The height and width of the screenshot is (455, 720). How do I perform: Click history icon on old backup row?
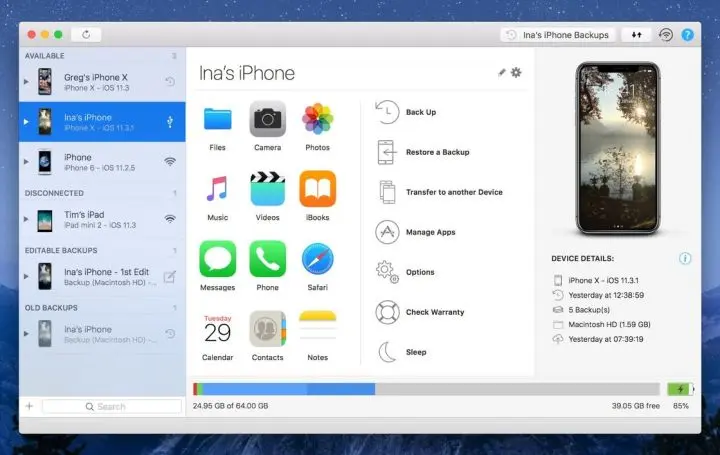click(x=170, y=334)
